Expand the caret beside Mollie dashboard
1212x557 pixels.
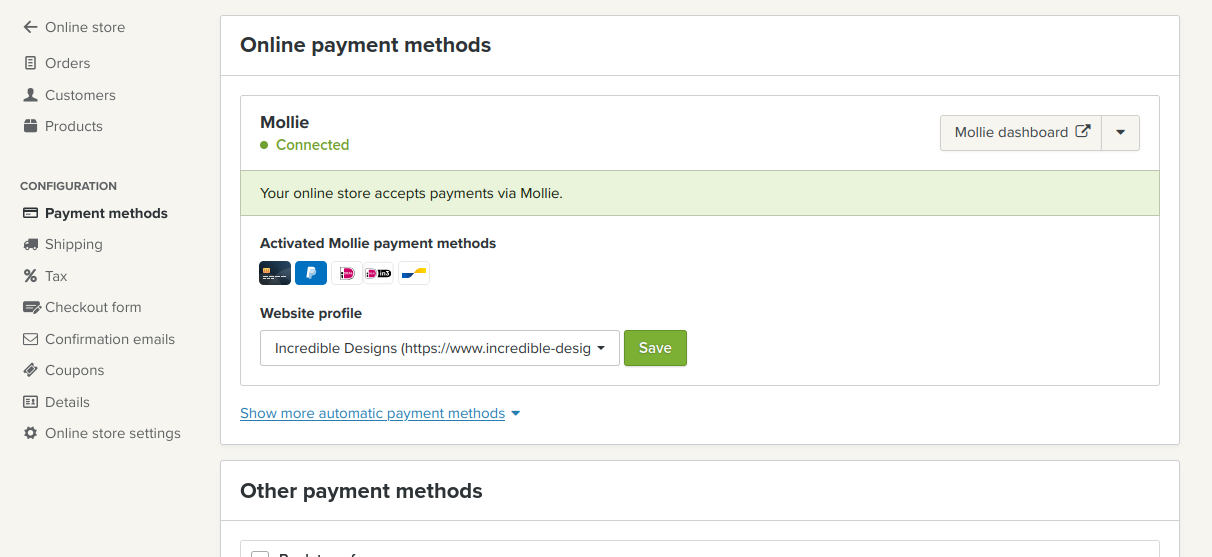[x=1120, y=132]
